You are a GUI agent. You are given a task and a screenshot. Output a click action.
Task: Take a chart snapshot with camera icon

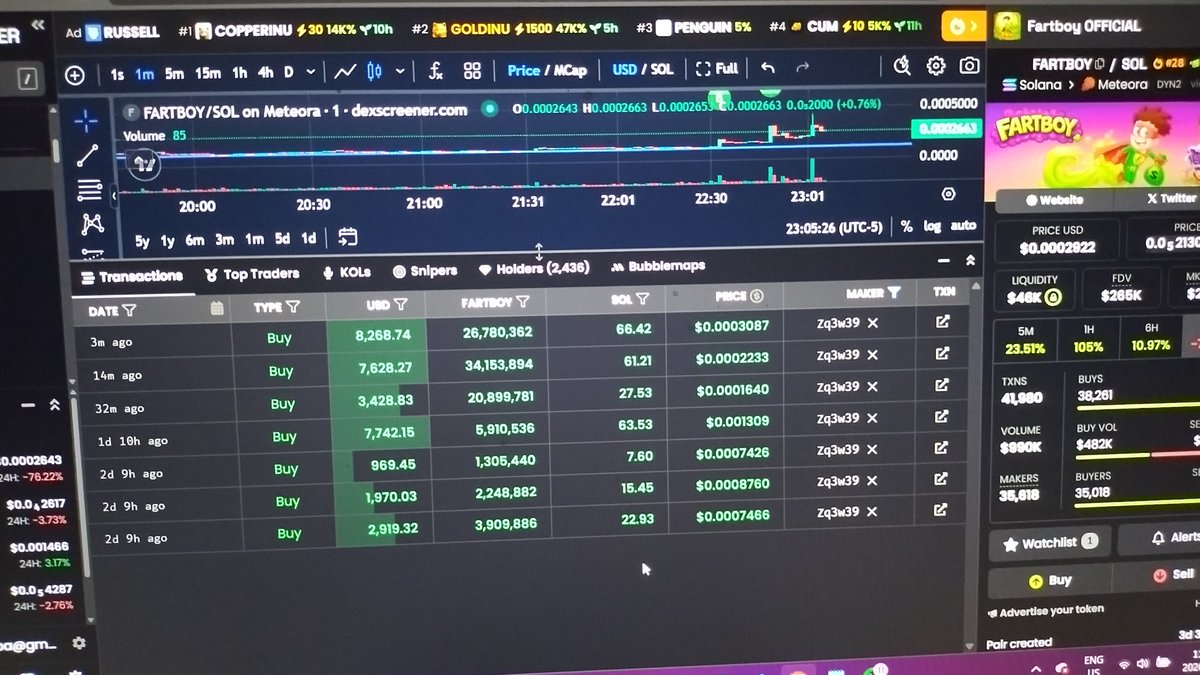point(969,66)
